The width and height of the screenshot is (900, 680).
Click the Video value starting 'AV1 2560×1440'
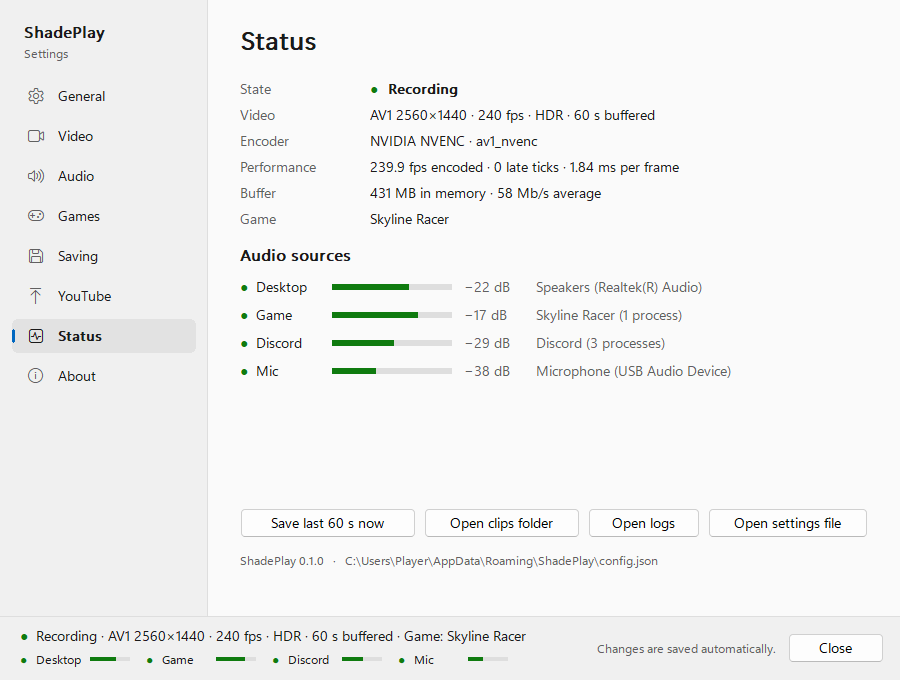[512, 115]
